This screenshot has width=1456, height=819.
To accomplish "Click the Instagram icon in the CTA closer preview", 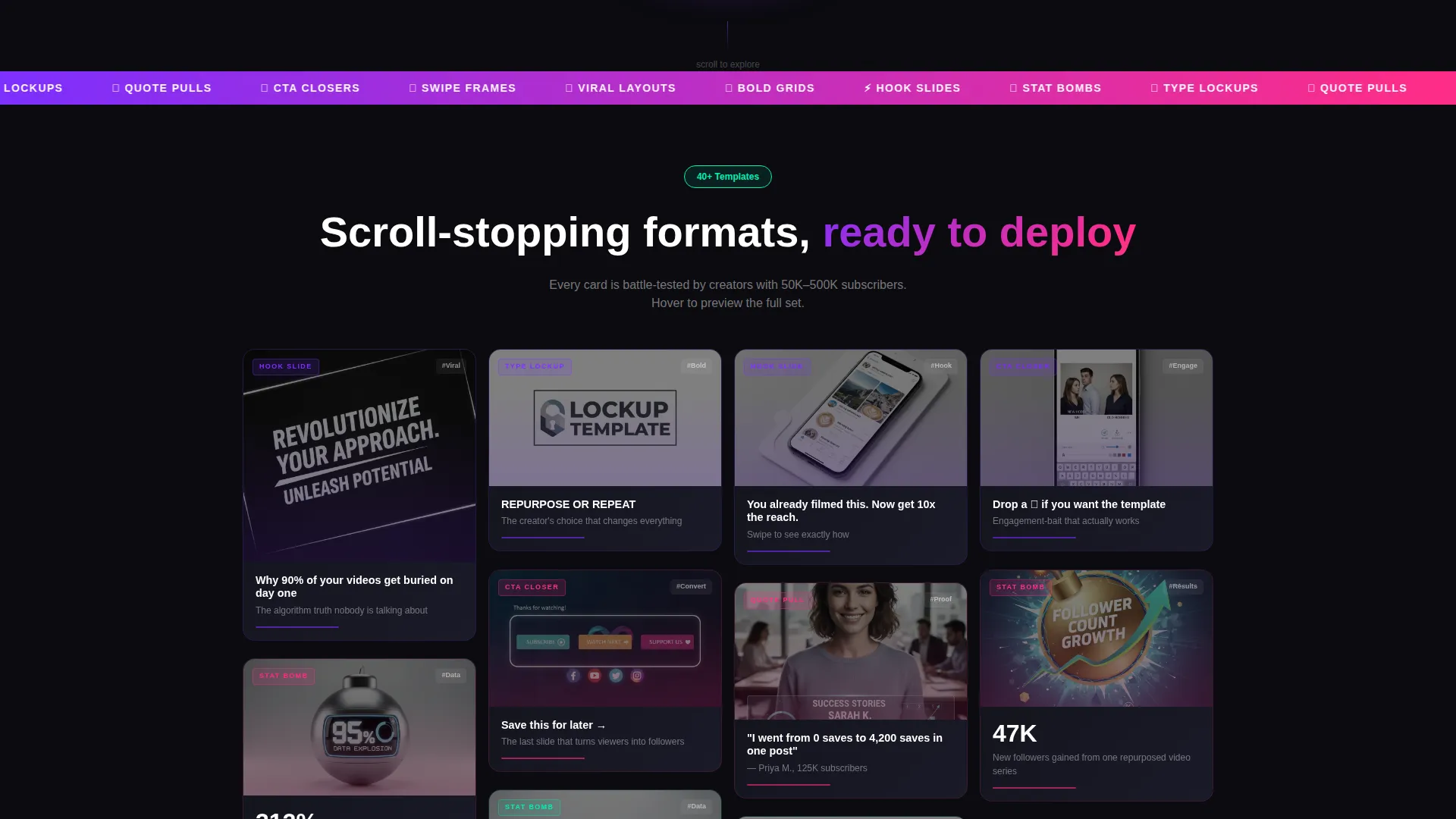I will click(x=637, y=676).
